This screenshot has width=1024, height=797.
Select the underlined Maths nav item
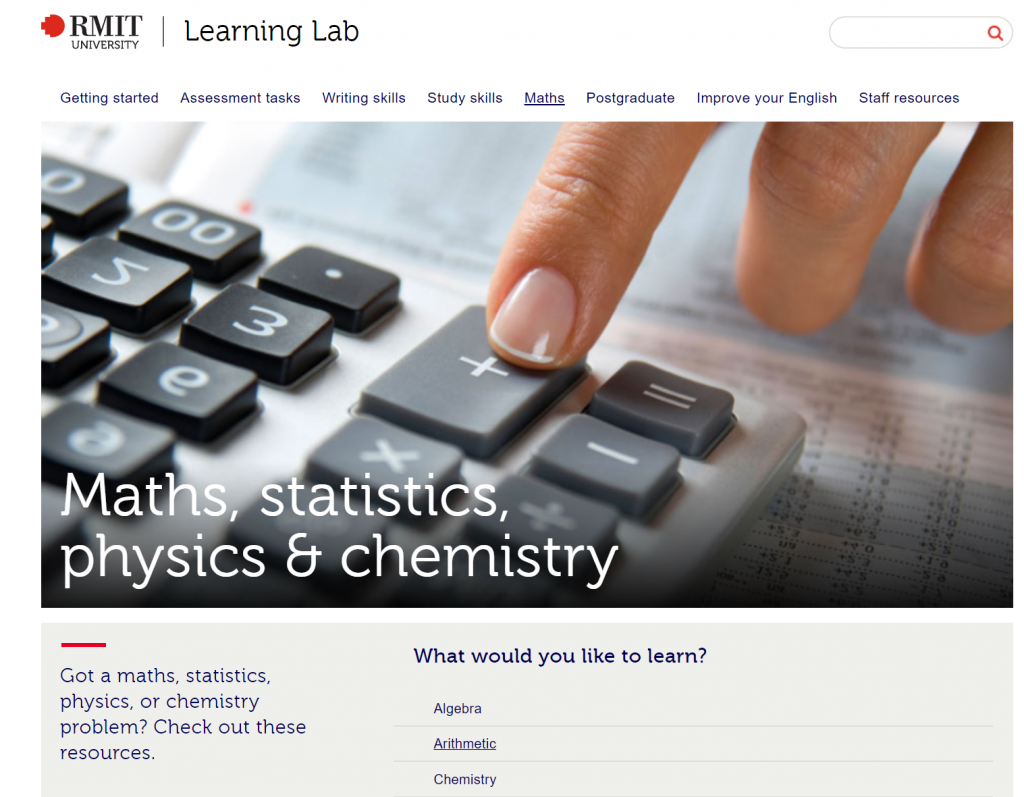(x=544, y=98)
